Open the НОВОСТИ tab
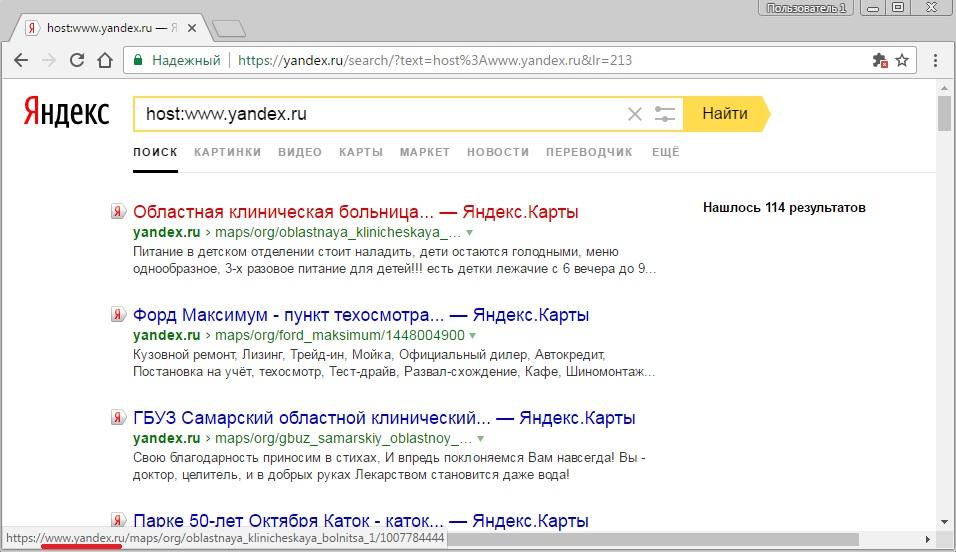 tap(498, 152)
